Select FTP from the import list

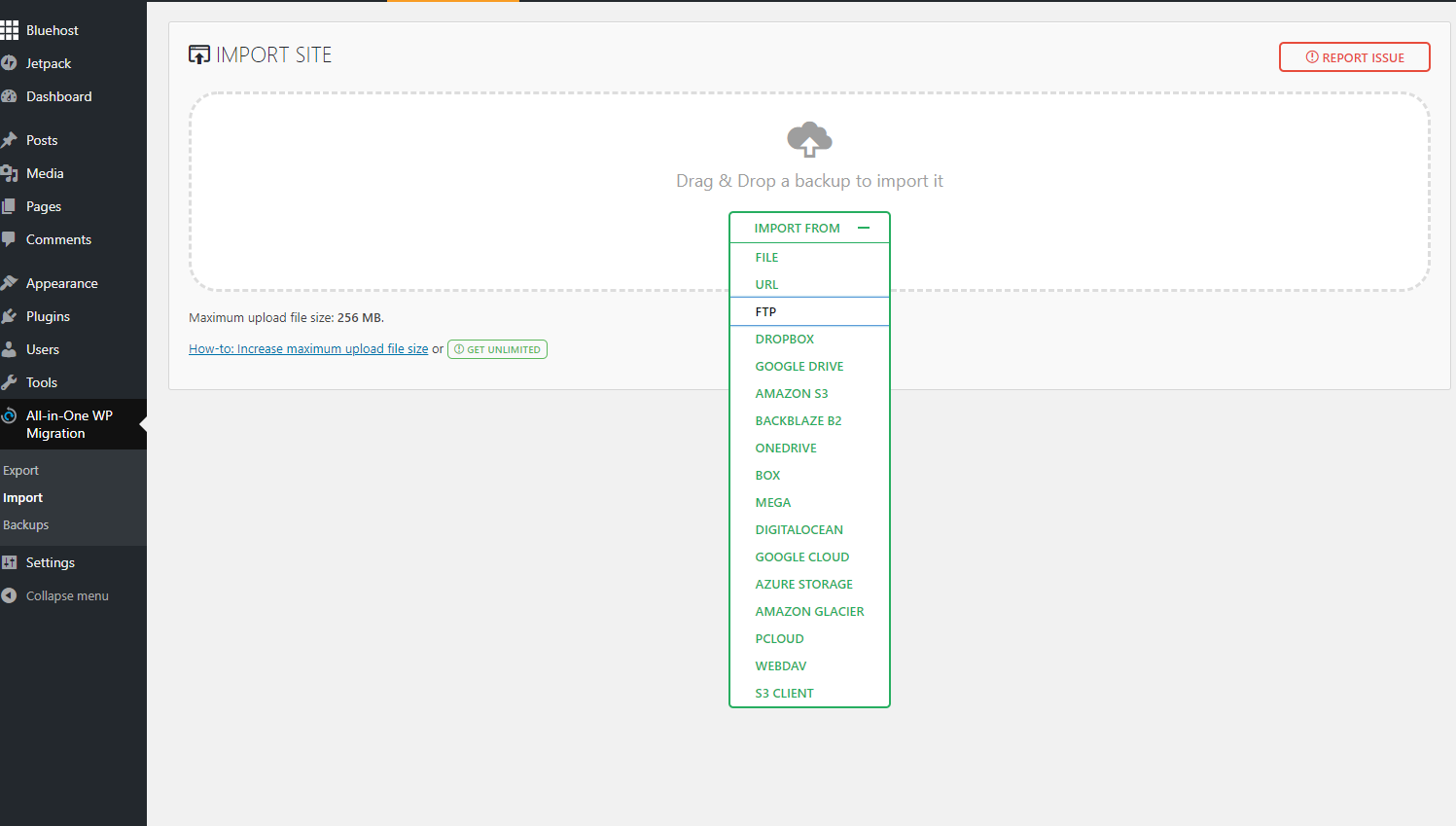pos(809,311)
